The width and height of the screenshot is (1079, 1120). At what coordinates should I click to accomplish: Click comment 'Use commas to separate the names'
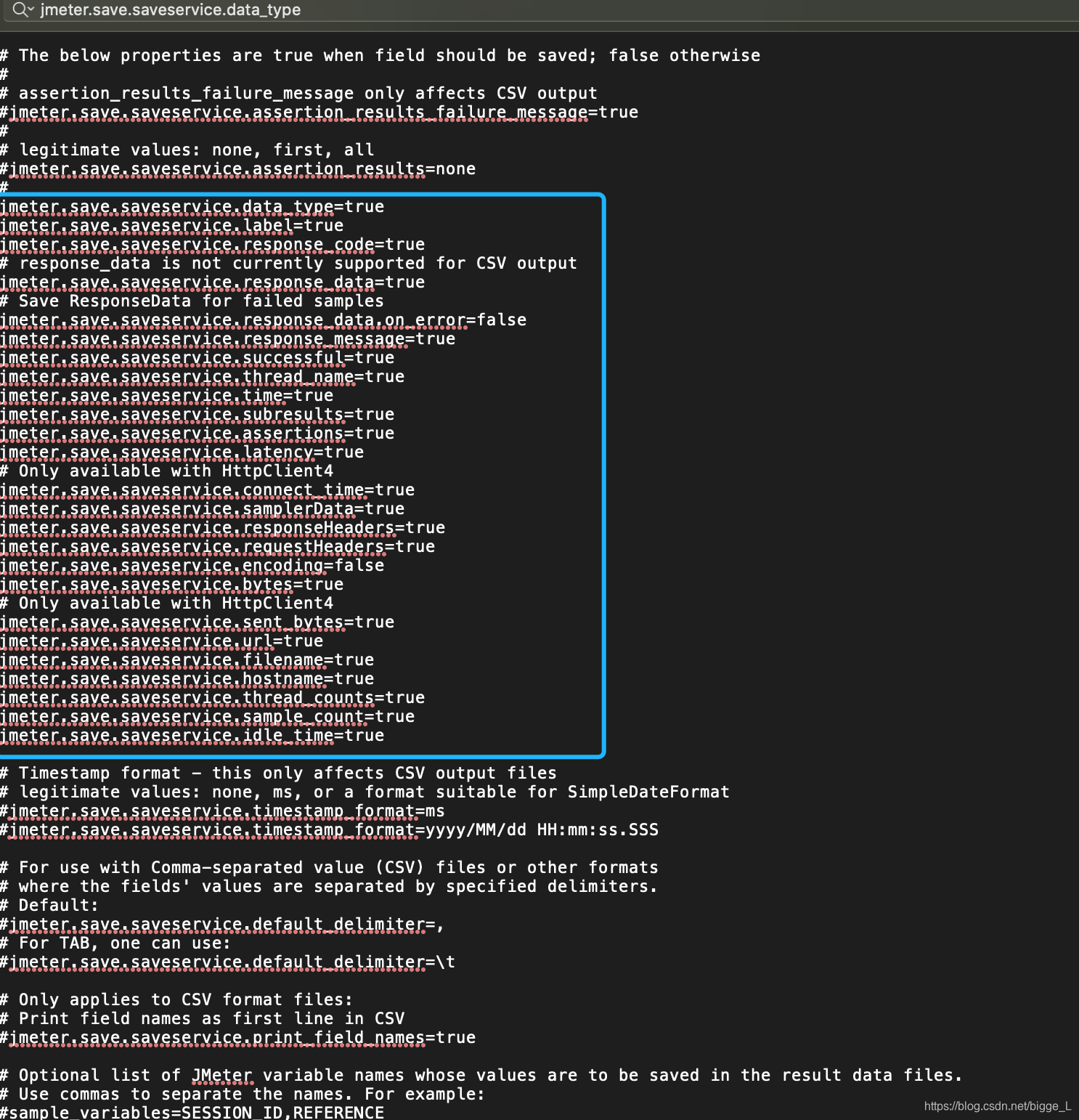(x=243, y=1095)
